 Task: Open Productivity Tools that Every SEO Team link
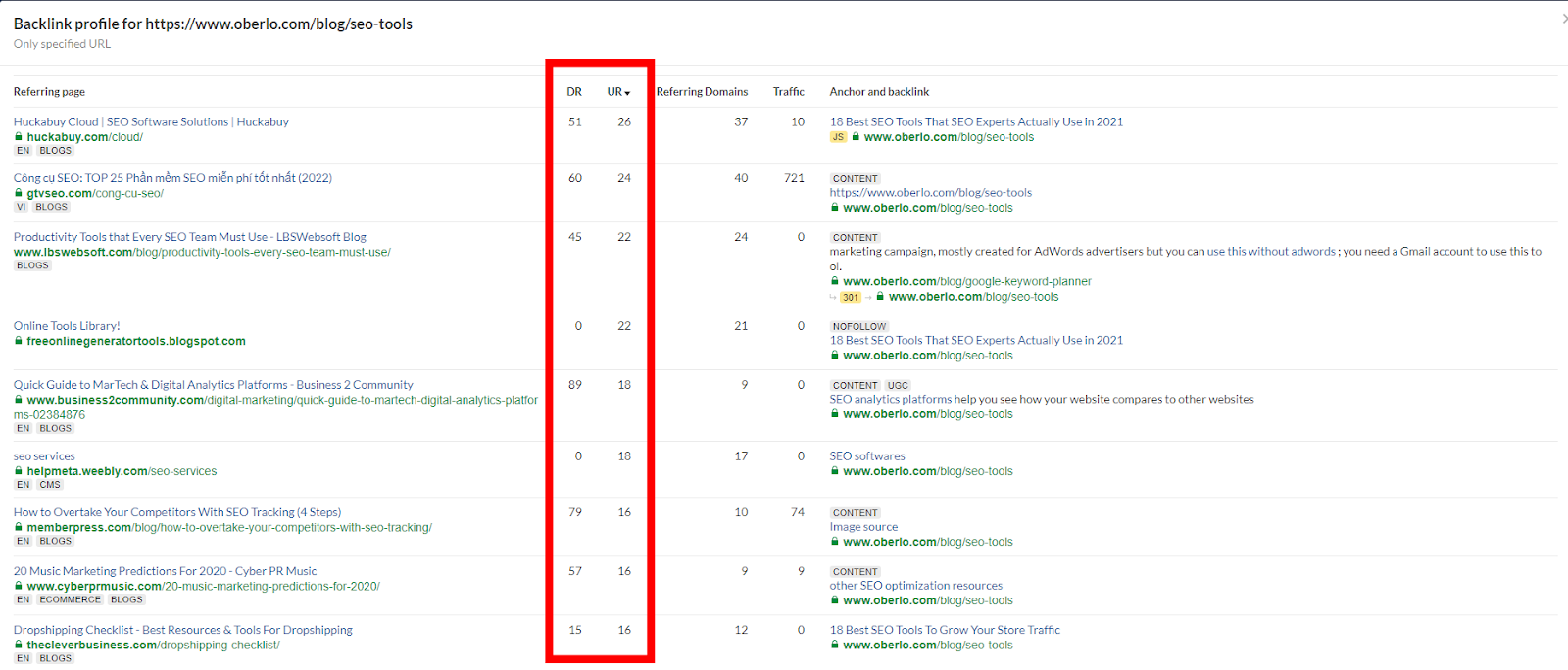tap(190, 237)
